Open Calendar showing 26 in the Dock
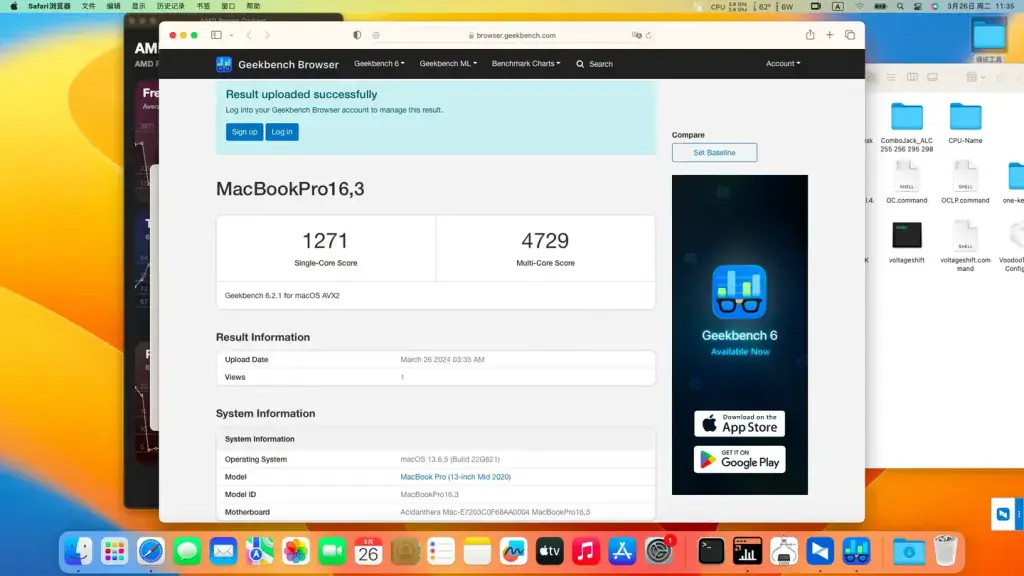This screenshot has width=1024, height=576. coord(368,551)
